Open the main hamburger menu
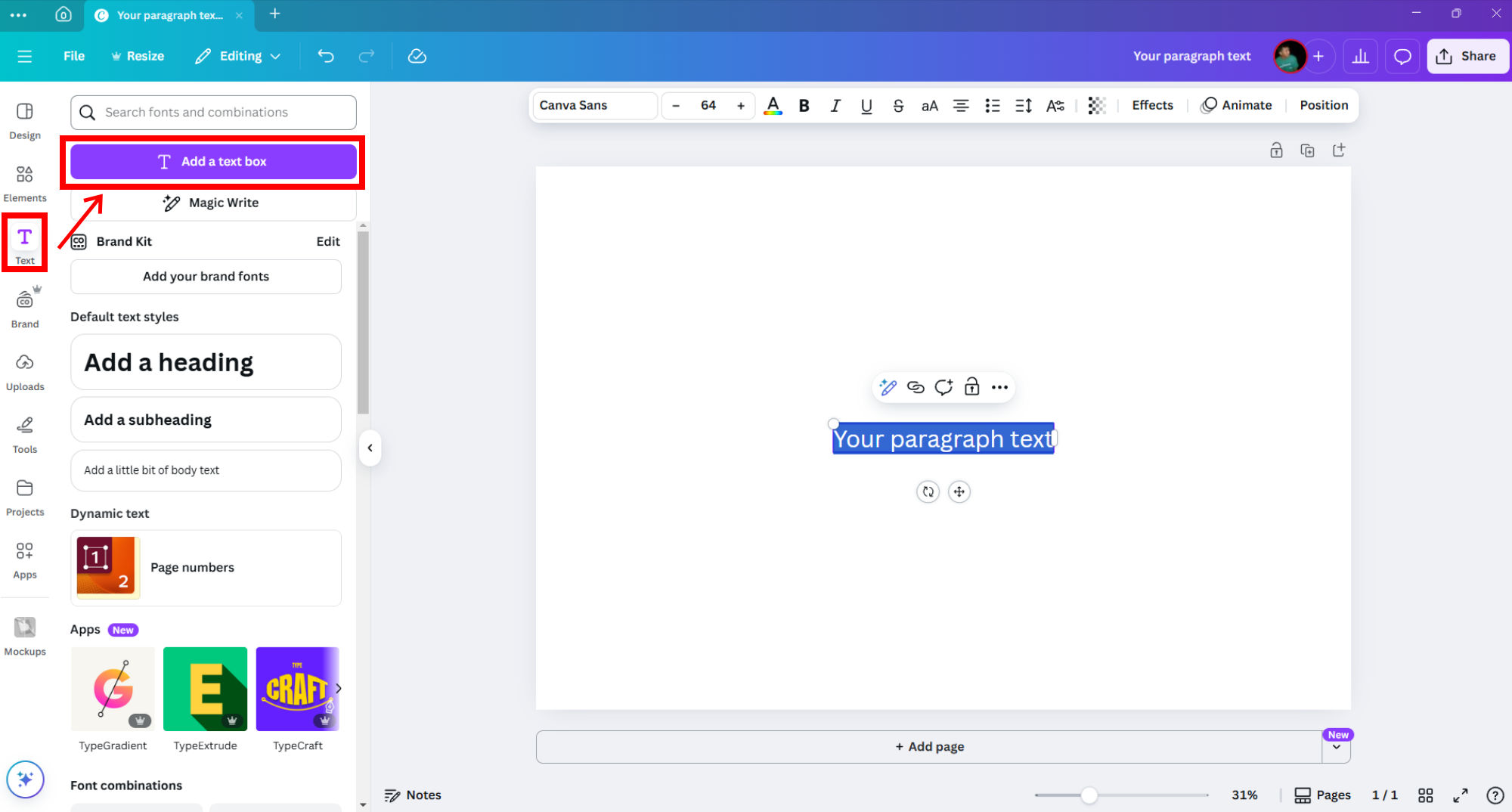 [x=25, y=56]
